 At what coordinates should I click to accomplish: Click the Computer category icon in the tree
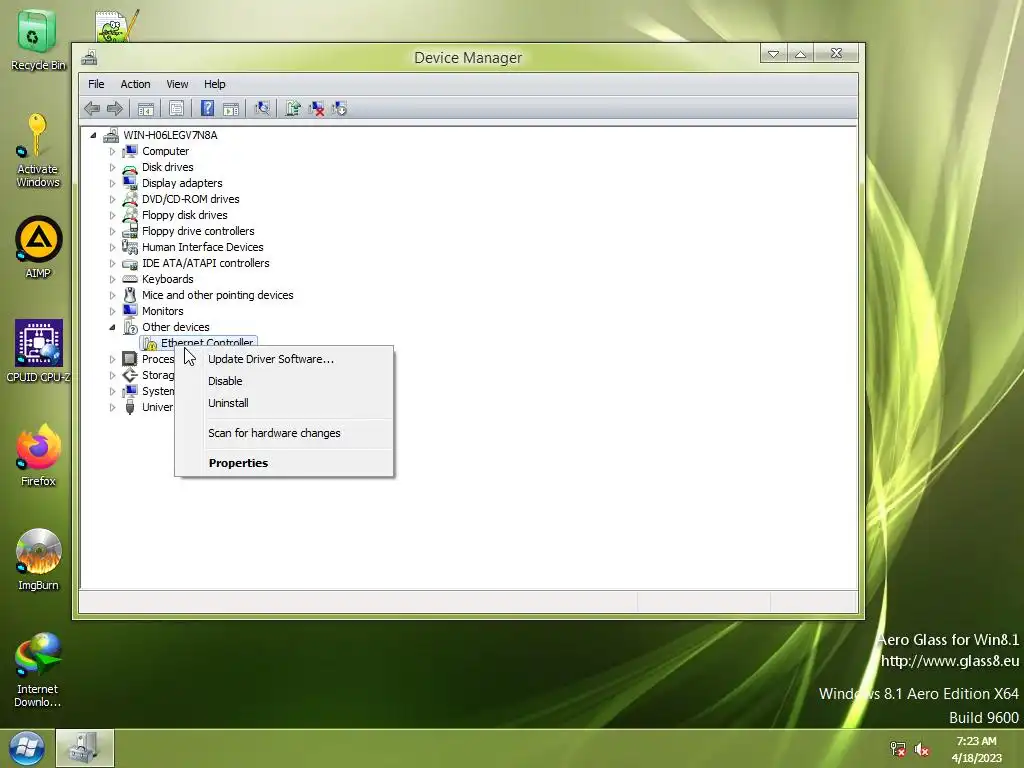tap(130, 151)
